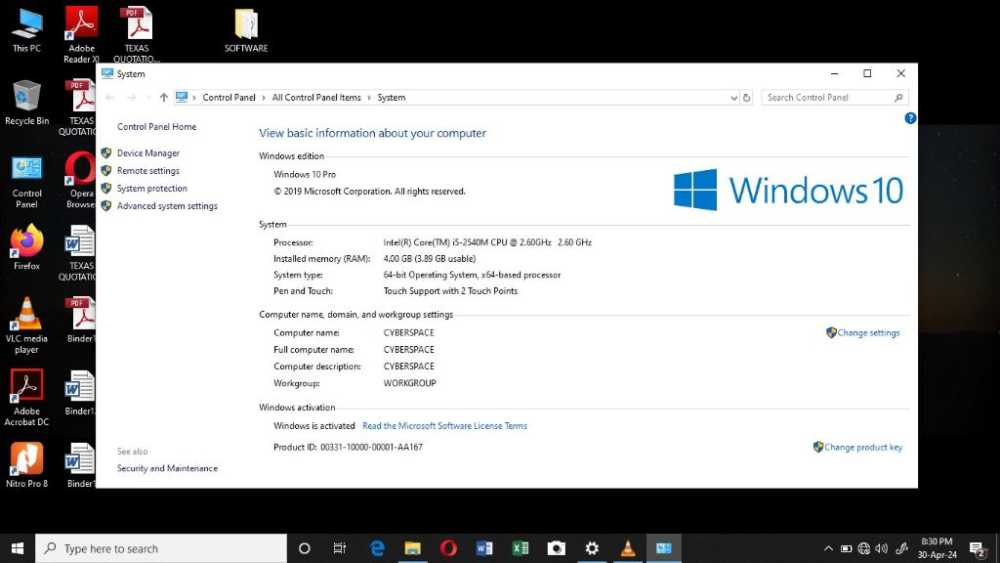Open VLC from taskbar
The width and height of the screenshot is (1000, 563).
pyautogui.click(x=628, y=548)
